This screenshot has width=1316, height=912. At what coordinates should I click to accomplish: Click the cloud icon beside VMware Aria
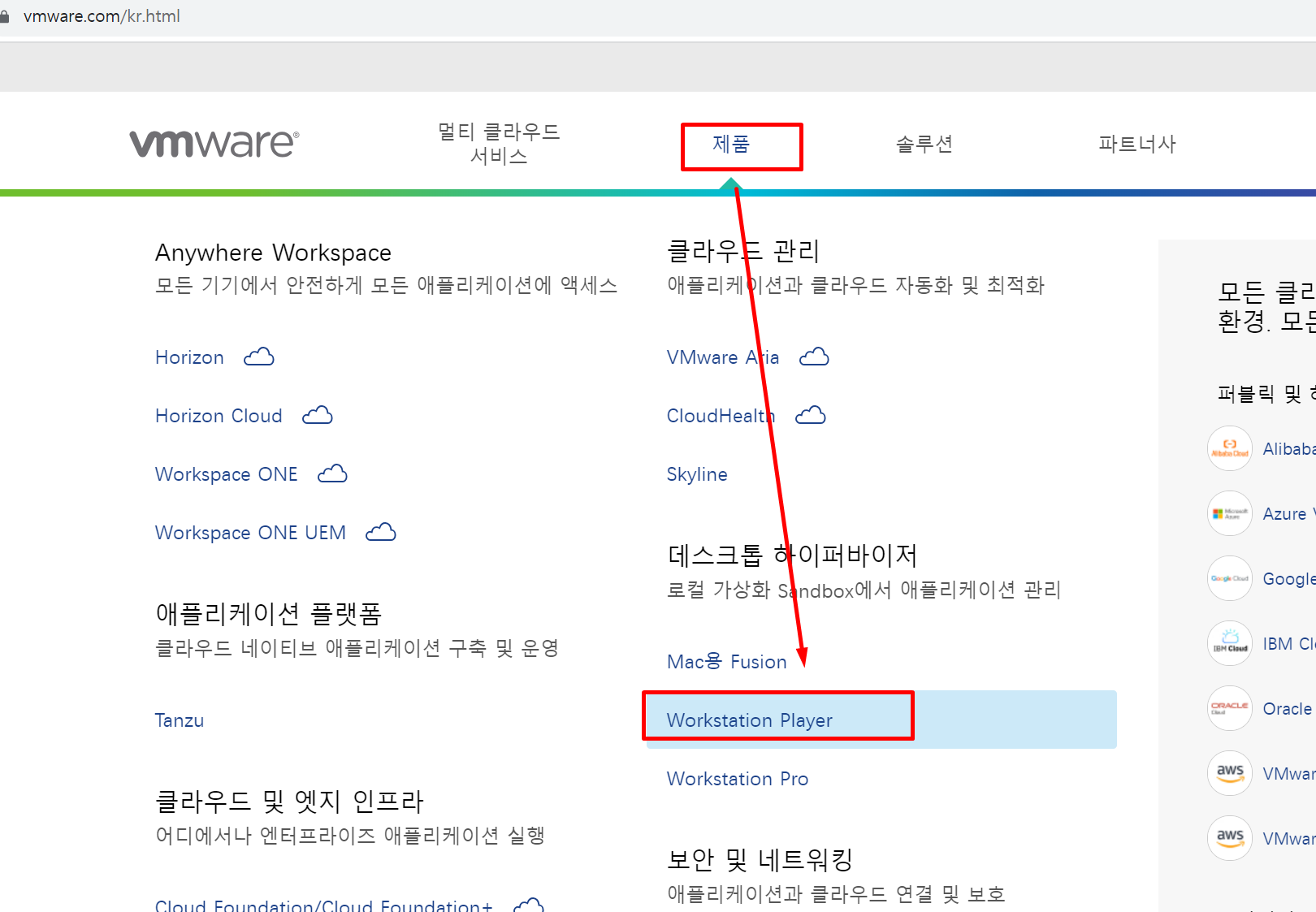pyautogui.click(x=814, y=357)
